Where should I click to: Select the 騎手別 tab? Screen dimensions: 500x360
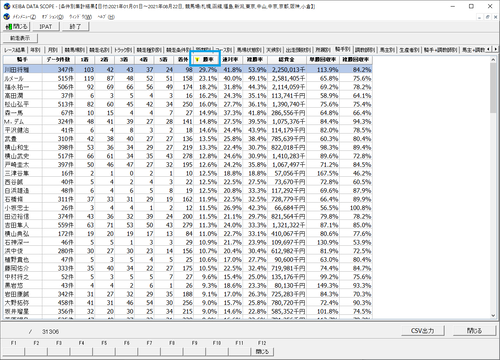pyautogui.click(x=342, y=49)
